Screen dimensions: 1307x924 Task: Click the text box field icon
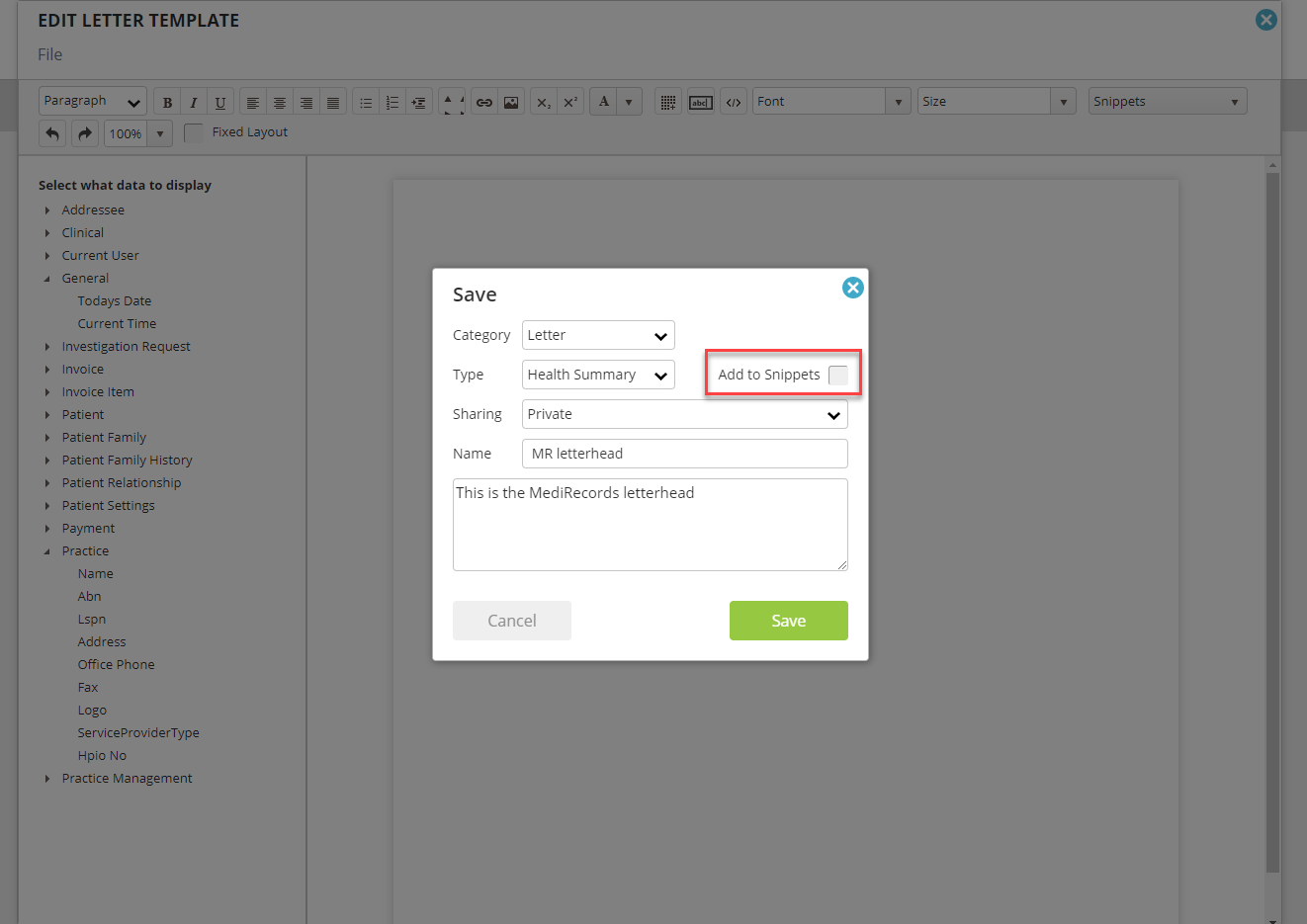(701, 102)
